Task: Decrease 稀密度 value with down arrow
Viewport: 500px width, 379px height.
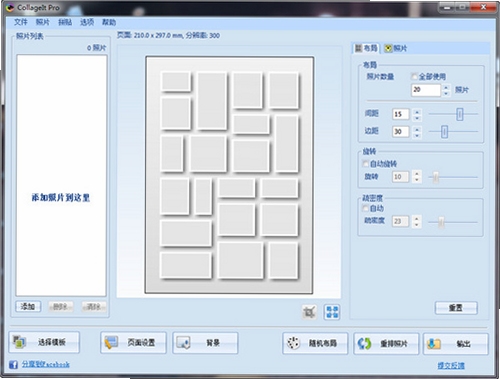Action: pyautogui.click(x=417, y=224)
